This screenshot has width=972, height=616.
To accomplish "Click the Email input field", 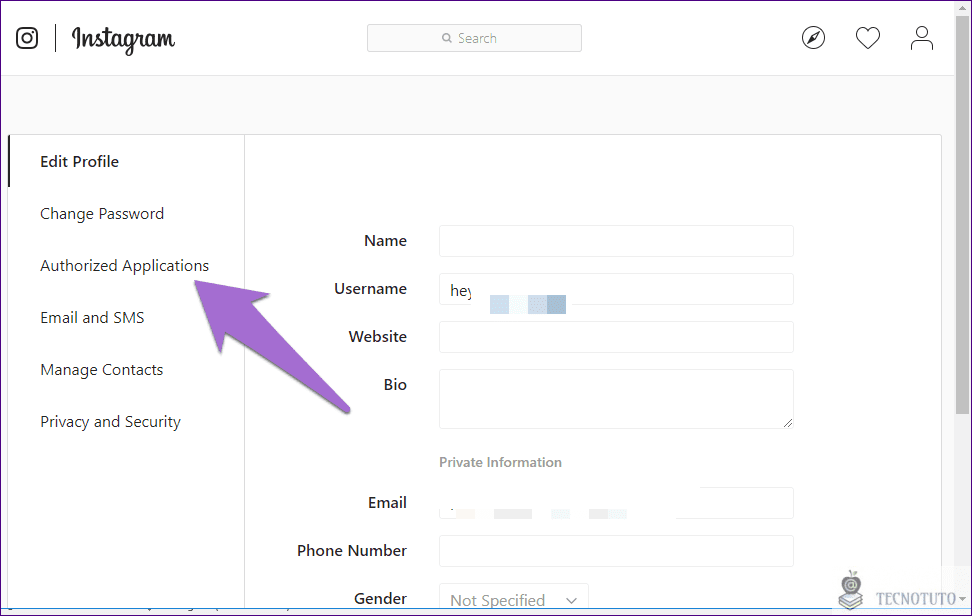I will coord(616,503).
